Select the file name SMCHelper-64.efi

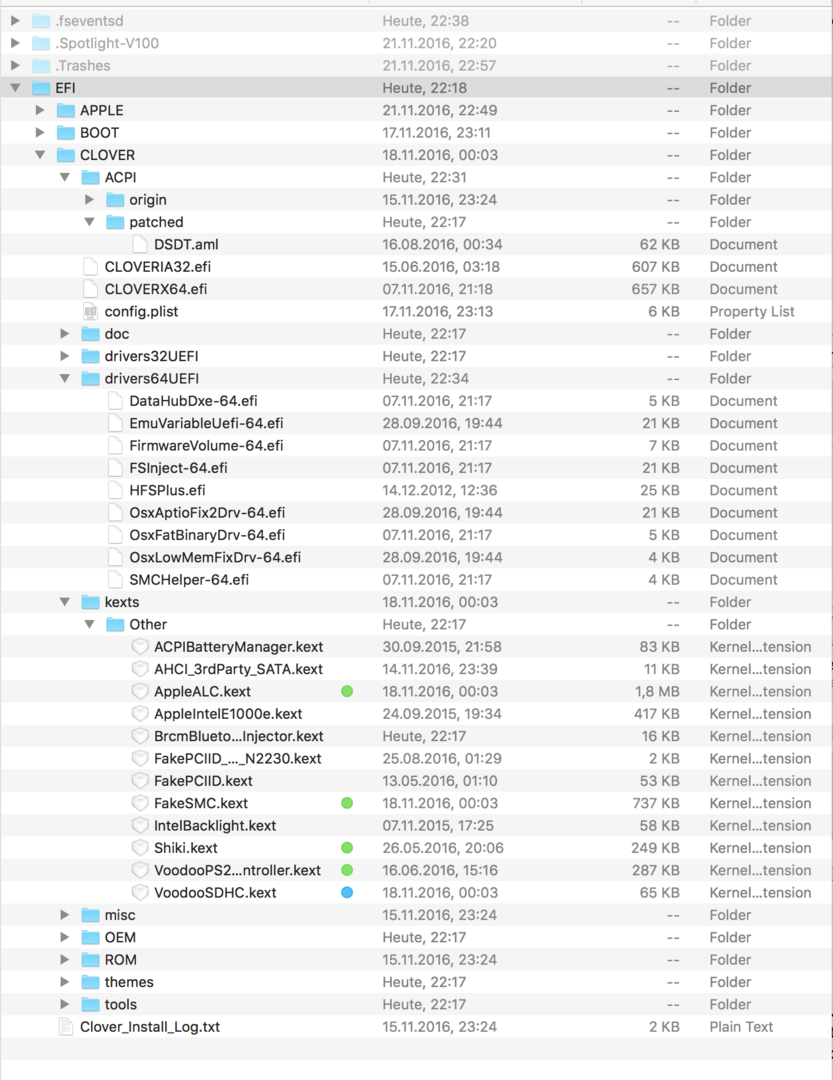[189, 580]
